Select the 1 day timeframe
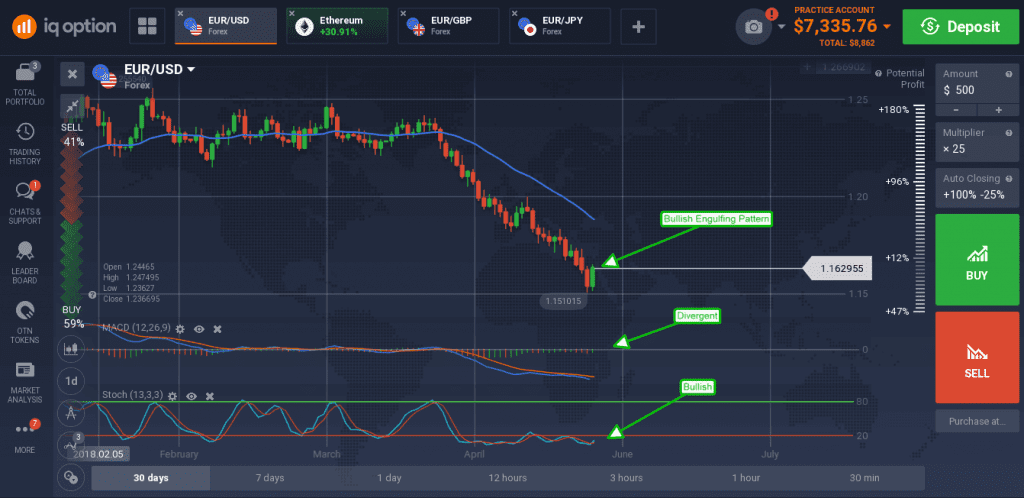Viewport: 1024px width, 498px height. 389,478
